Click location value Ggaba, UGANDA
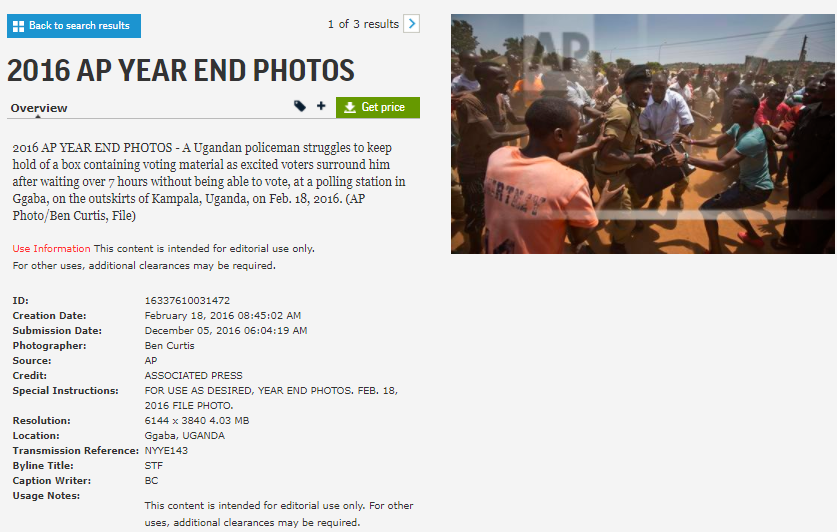This screenshot has width=837, height=532. pos(184,435)
